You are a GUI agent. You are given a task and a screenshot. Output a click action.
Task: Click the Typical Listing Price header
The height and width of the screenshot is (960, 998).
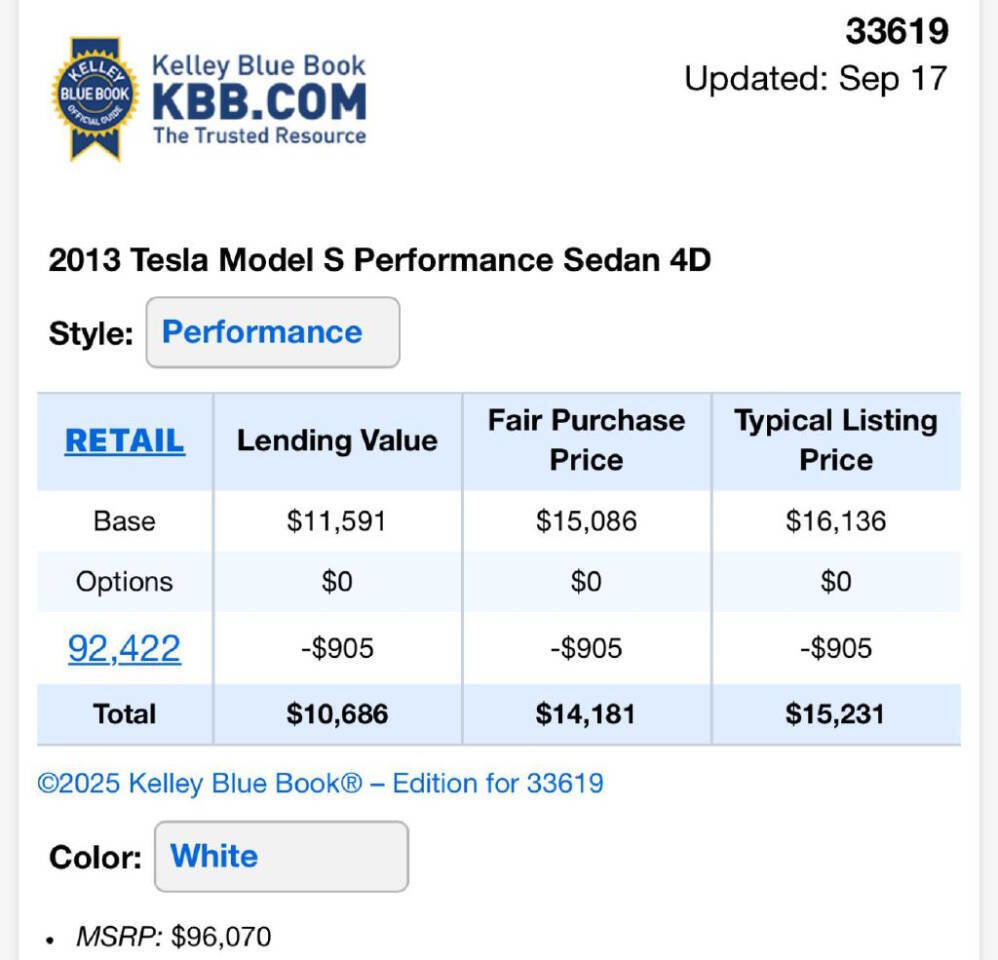click(x=835, y=440)
